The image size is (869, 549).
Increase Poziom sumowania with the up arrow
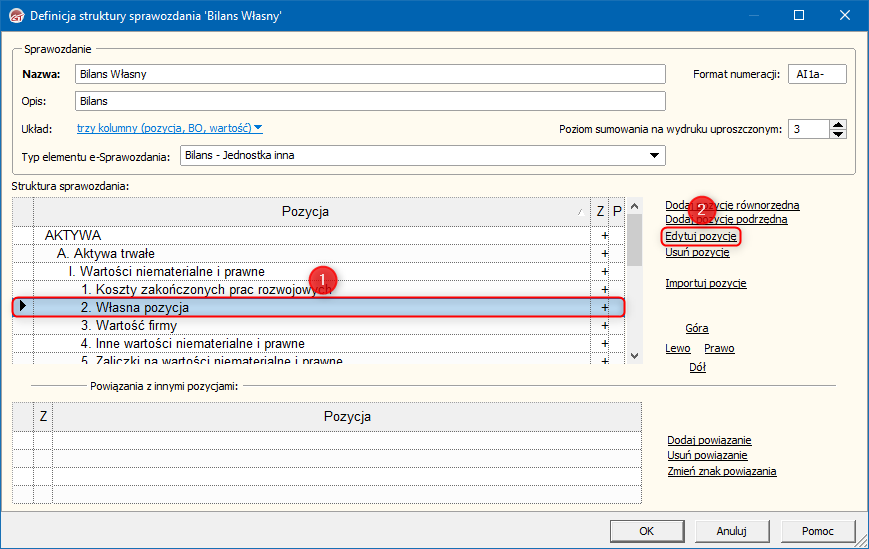838,124
